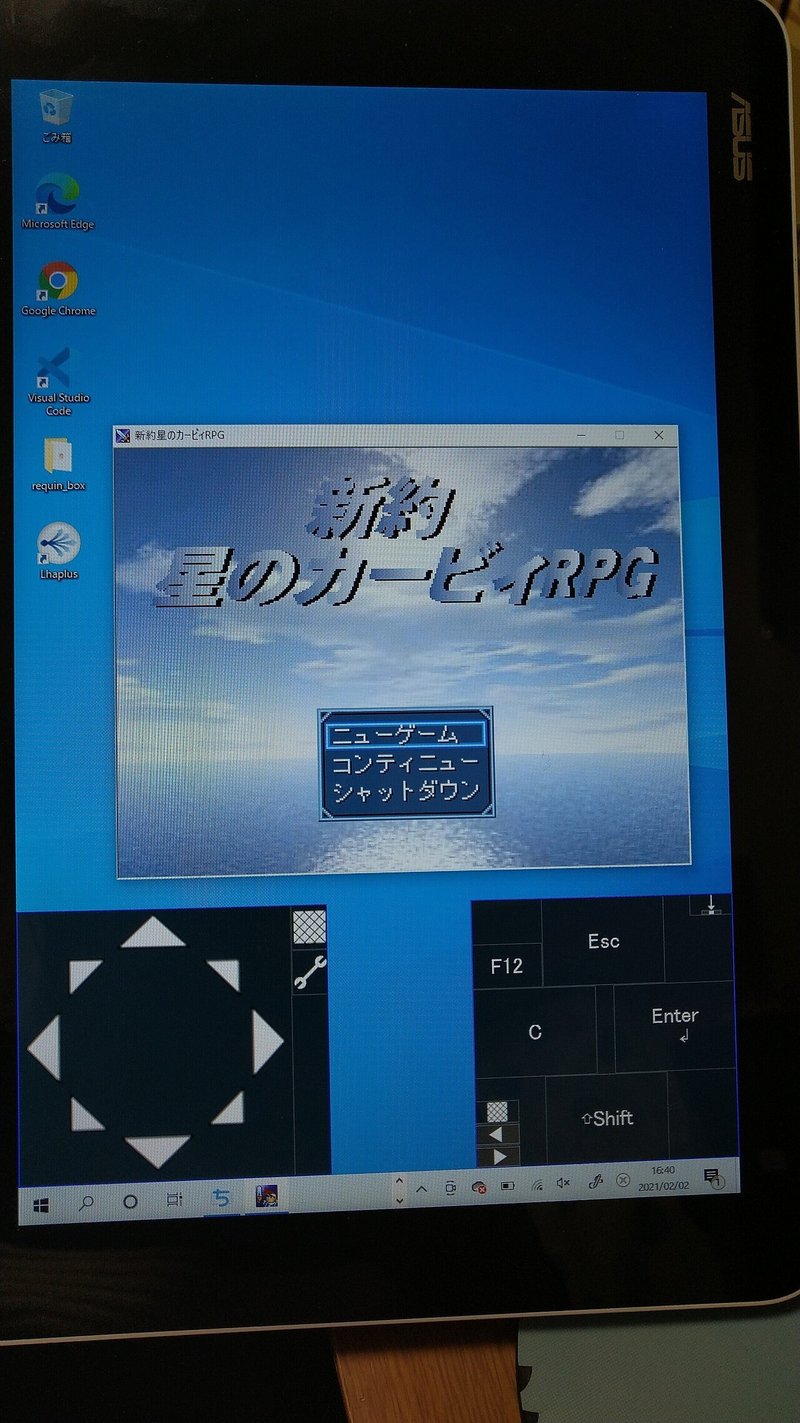Tap the F12 virtual key
This screenshot has height=1423, width=800.
point(506,966)
